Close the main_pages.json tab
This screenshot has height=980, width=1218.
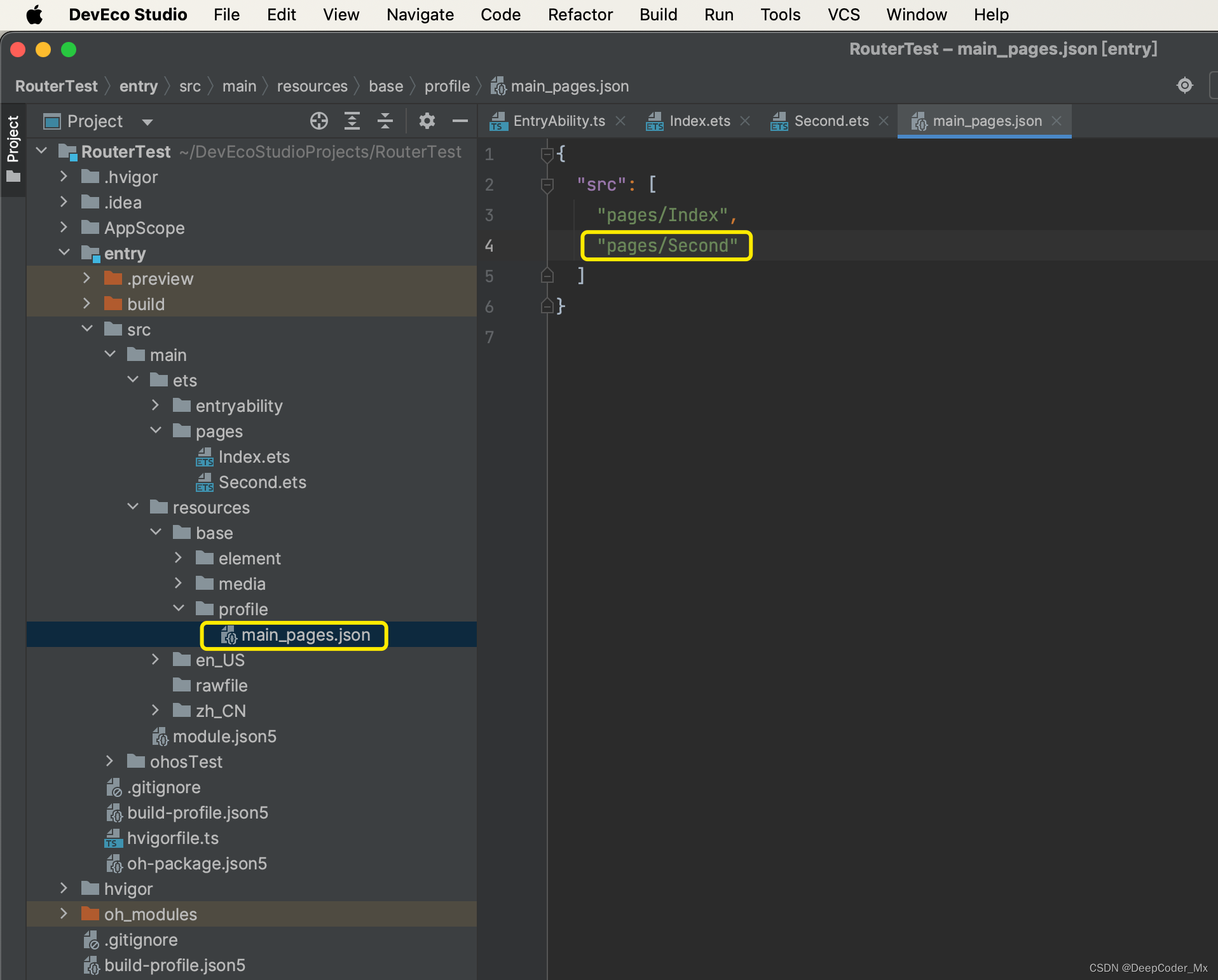[x=1057, y=121]
